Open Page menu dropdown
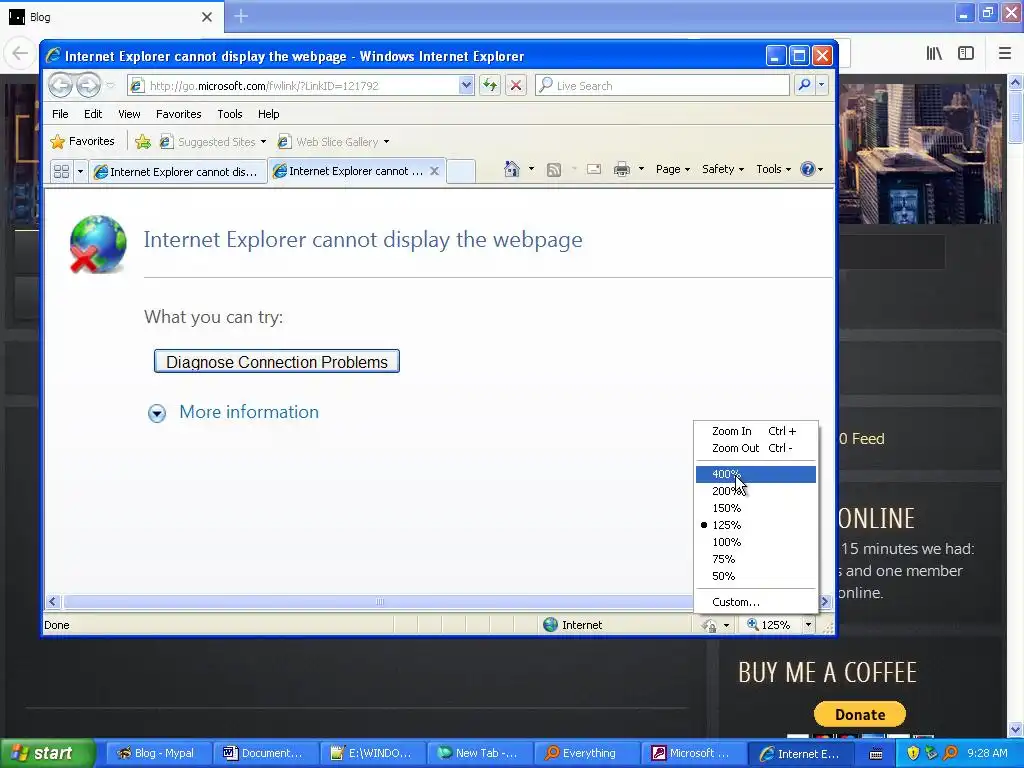This screenshot has height=768, width=1024. tap(673, 169)
